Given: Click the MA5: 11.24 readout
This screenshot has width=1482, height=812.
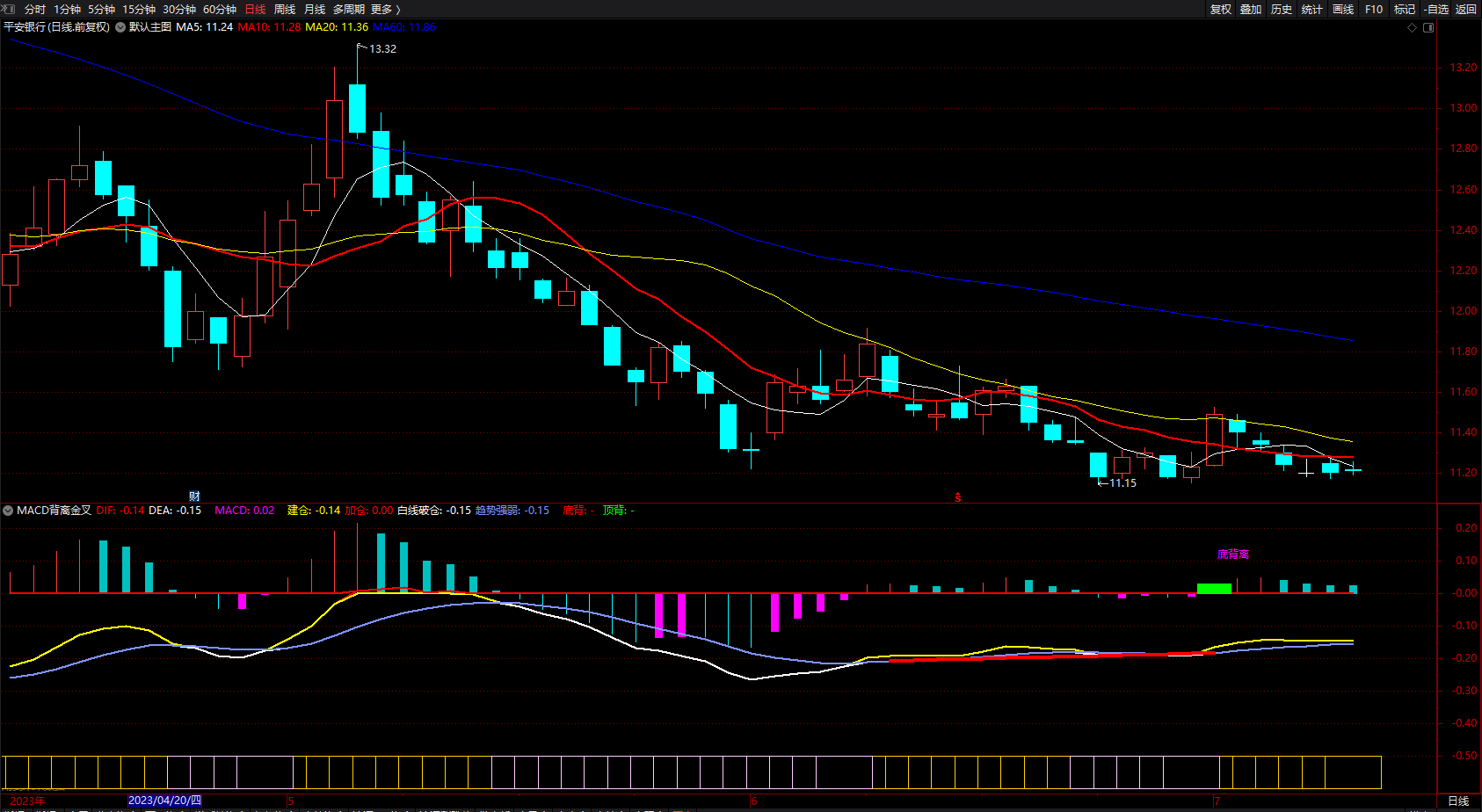Looking at the screenshot, I should click(x=205, y=27).
